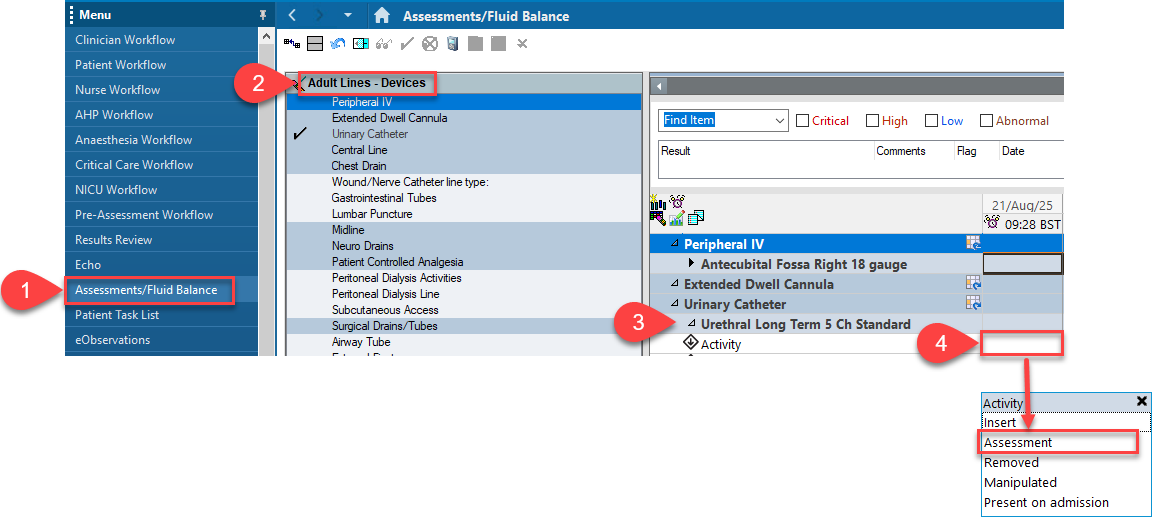Viewport: 1152px width, 517px height.
Task: Tick the Low checkbox
Action: 931,121
